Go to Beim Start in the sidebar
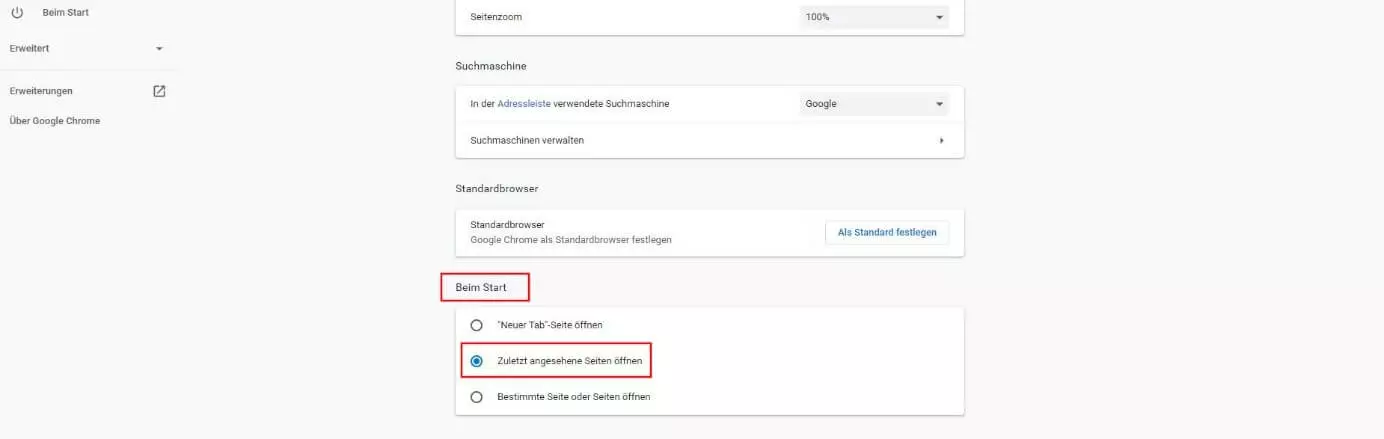 coord(66,12)
